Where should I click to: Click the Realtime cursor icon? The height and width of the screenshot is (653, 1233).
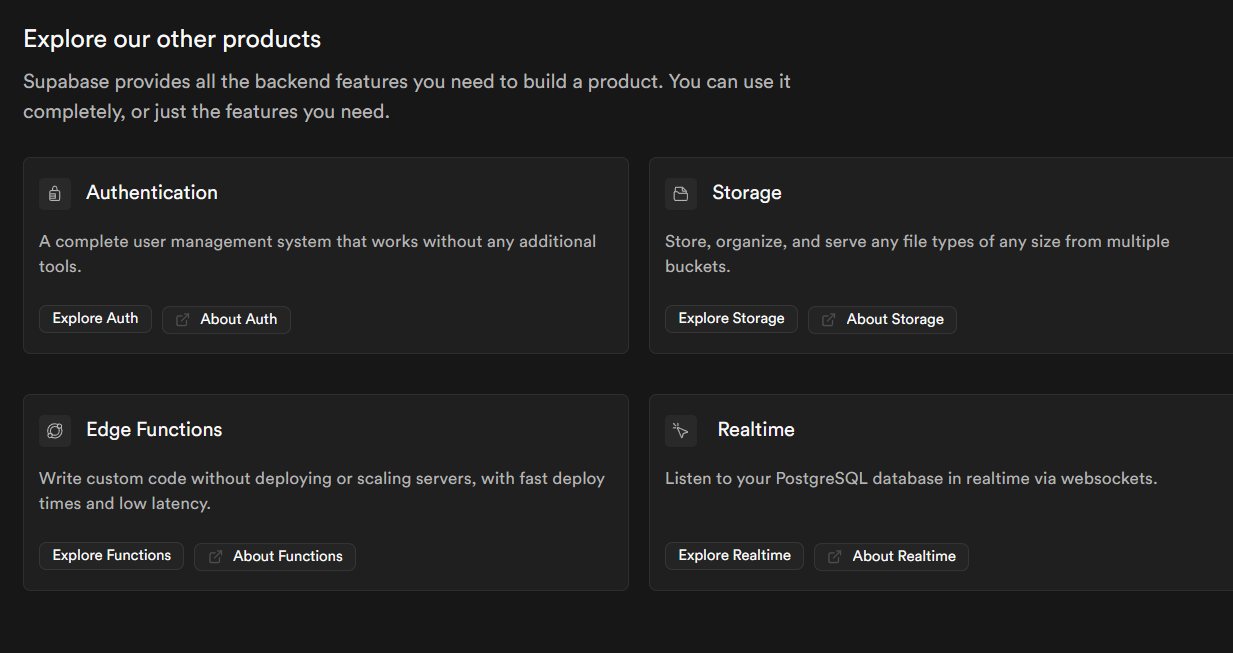pos(681,431)
